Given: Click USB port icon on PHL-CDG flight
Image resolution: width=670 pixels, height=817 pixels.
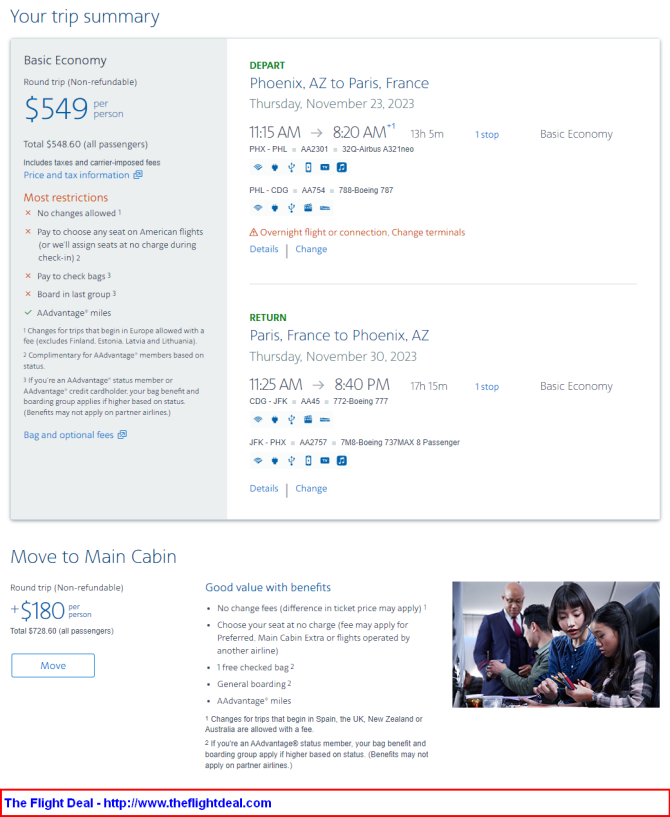Looking at the screenshot, I should pos(291,208).
